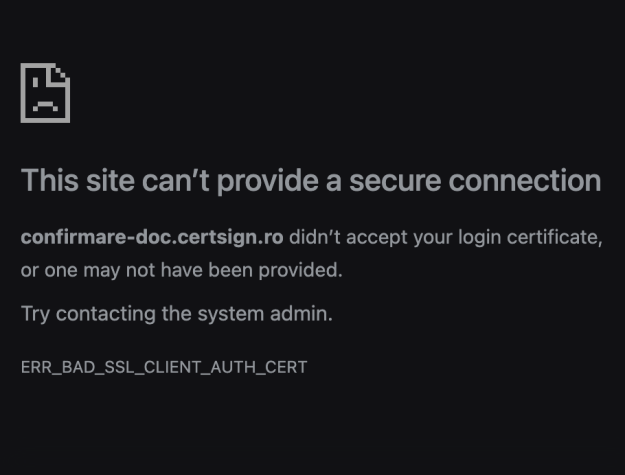
Task: Click the frowning face inside the page icon
Action: [x=43, y=100]
